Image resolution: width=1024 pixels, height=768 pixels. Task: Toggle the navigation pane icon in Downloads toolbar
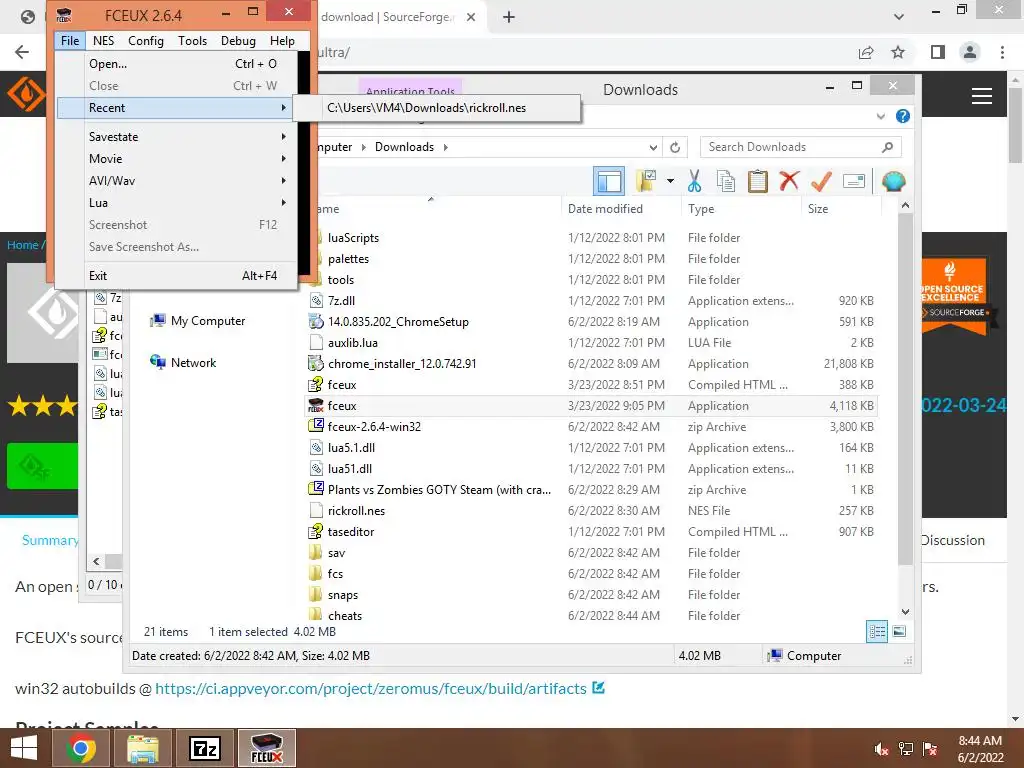click(609, 181)
